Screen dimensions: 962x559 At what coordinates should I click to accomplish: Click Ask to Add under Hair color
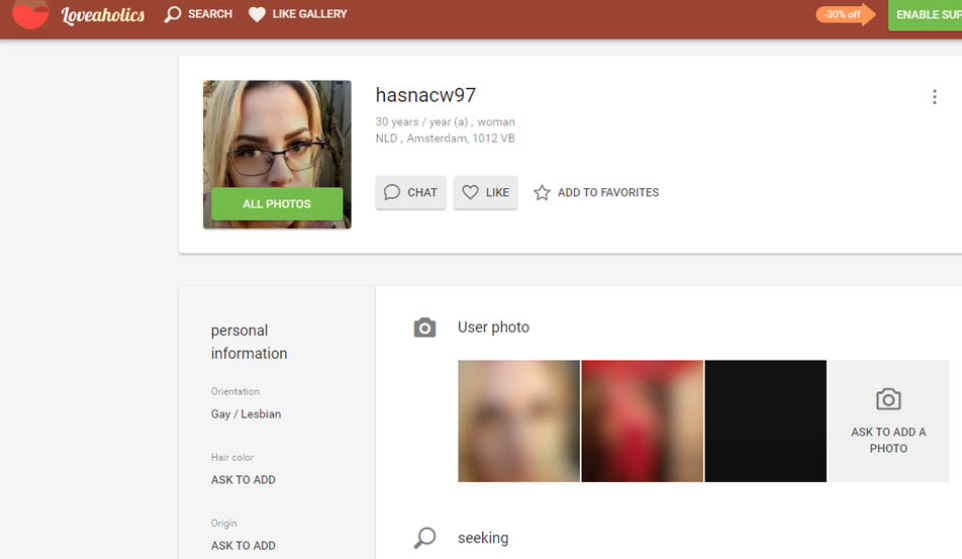(243, 480)
